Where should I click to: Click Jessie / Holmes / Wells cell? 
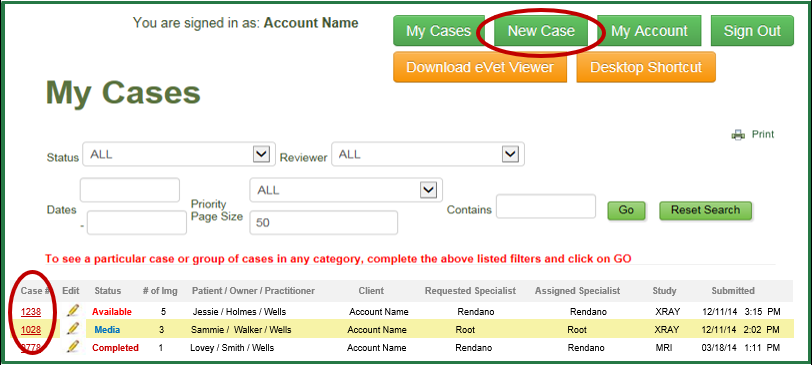coord(239,312)
